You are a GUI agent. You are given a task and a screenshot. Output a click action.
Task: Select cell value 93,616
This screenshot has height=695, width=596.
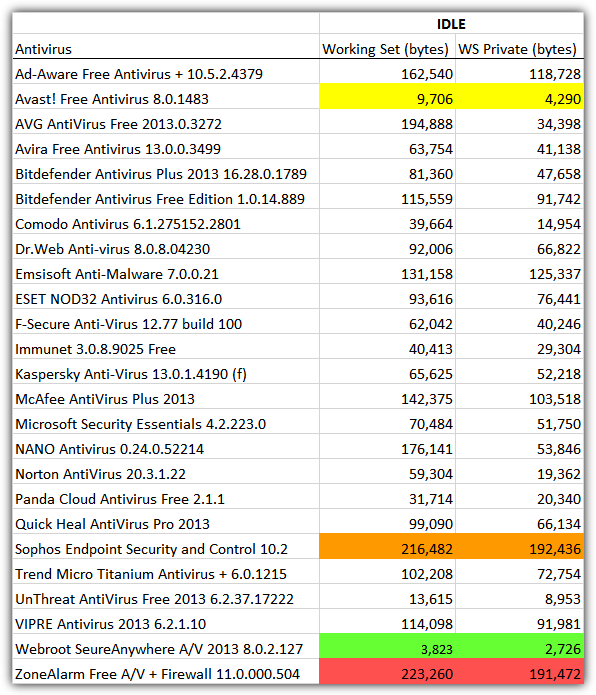(x=431, y=300)
